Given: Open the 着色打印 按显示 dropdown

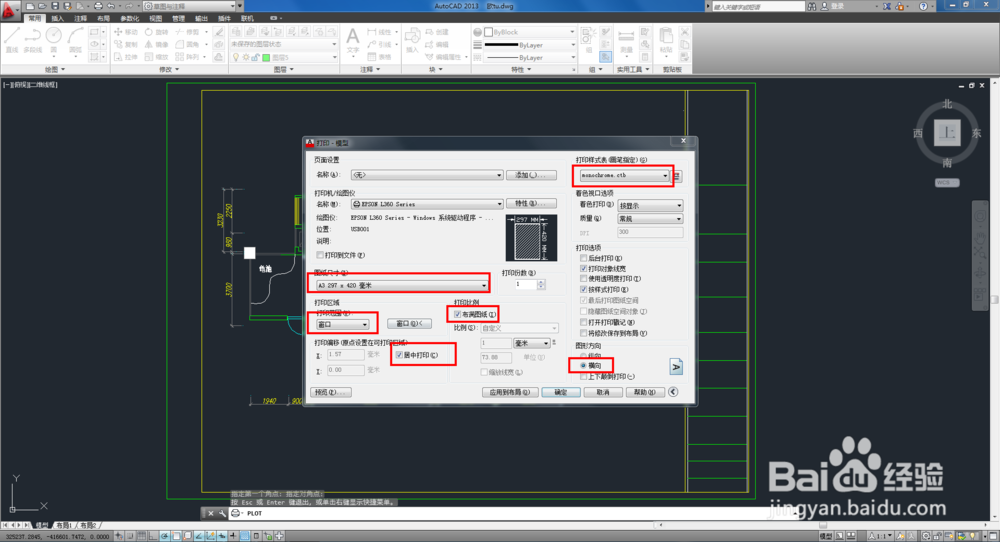Looking at the screenshot, I should [x=650, y=205].
